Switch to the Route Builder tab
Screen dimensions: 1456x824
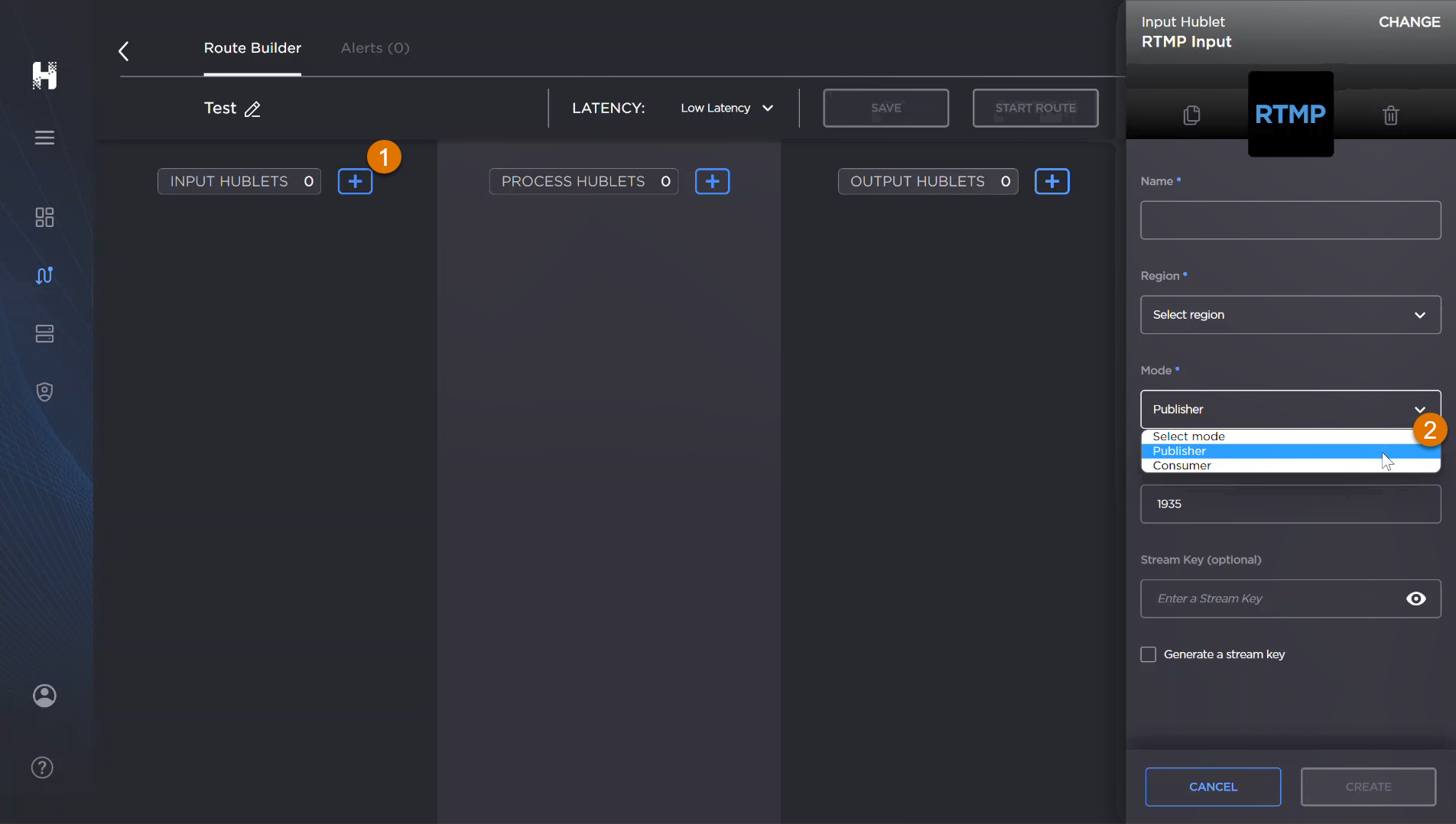tap(252, 47)
